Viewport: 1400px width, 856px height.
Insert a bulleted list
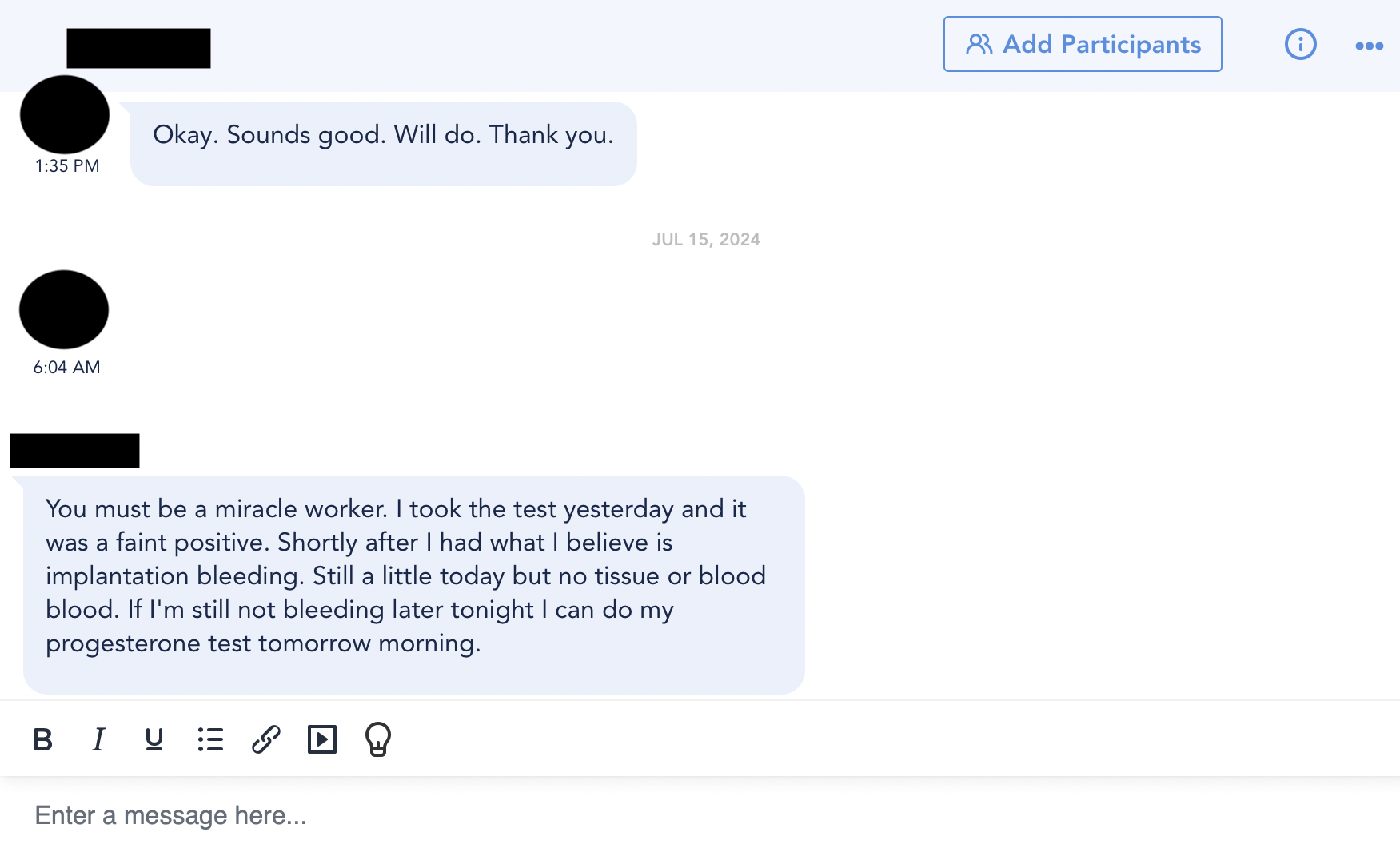(x=210, y=739)
